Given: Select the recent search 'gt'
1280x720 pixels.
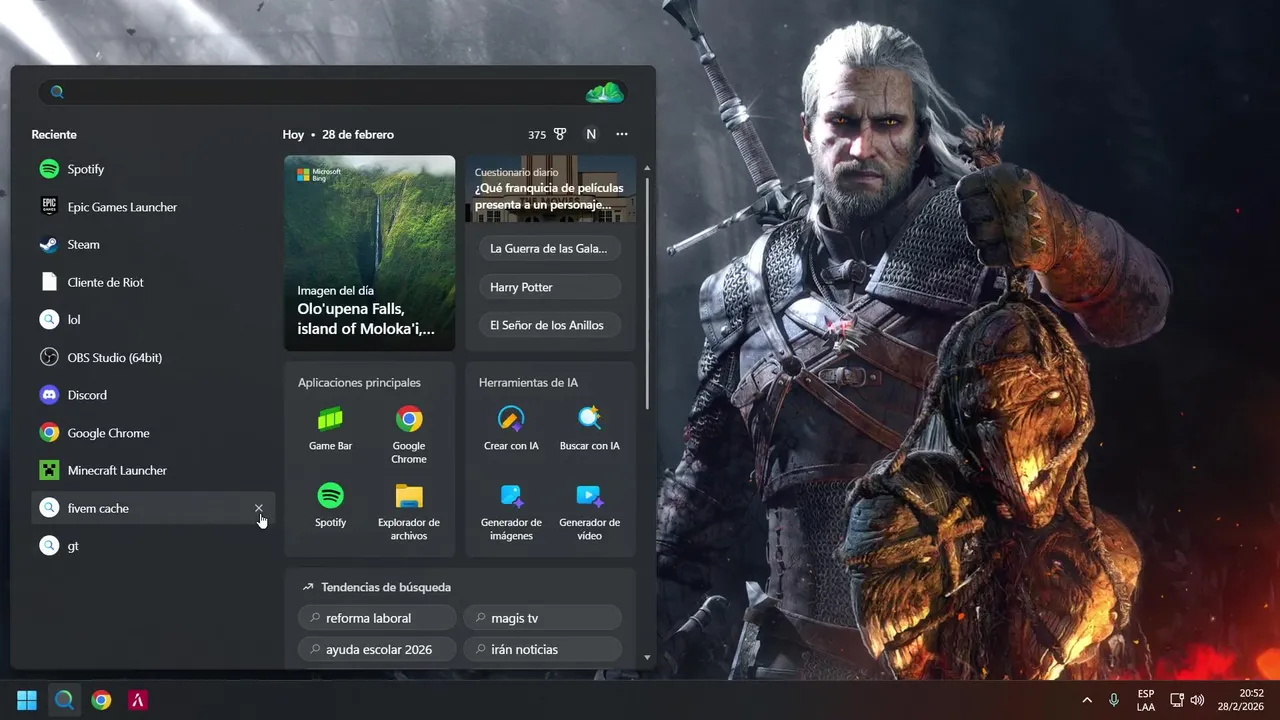Looking at the screenshot, I should tap(153, 546).
